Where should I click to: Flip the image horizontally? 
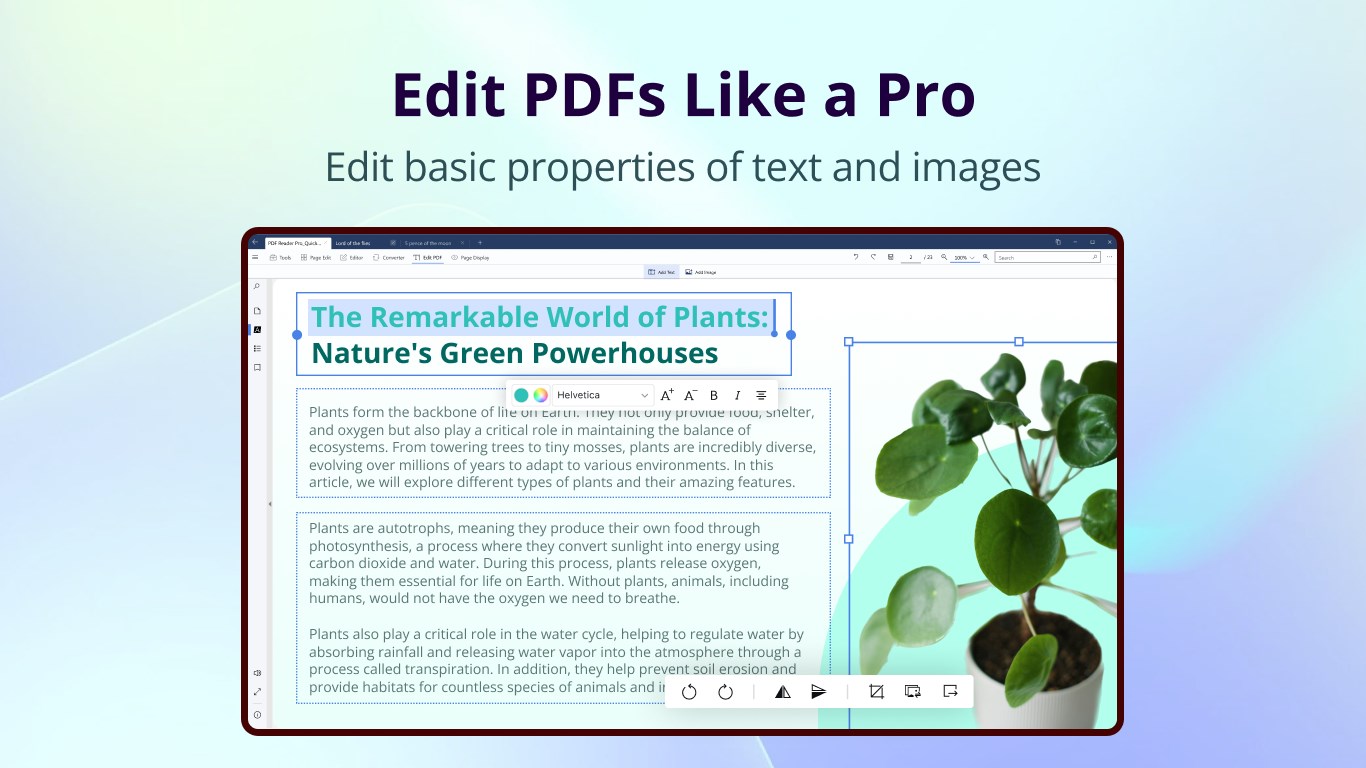click(x=782, y=691)
